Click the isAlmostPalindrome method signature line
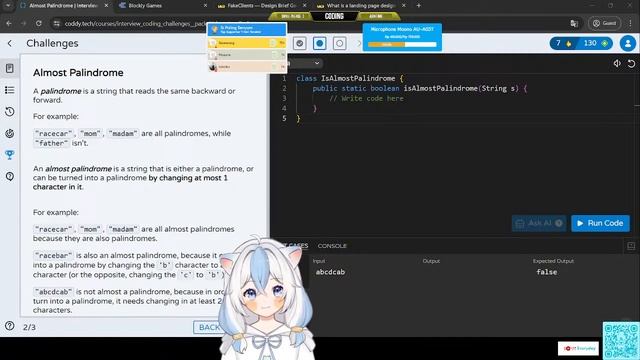This screenshot has height=360, width=640. [420, 88]
